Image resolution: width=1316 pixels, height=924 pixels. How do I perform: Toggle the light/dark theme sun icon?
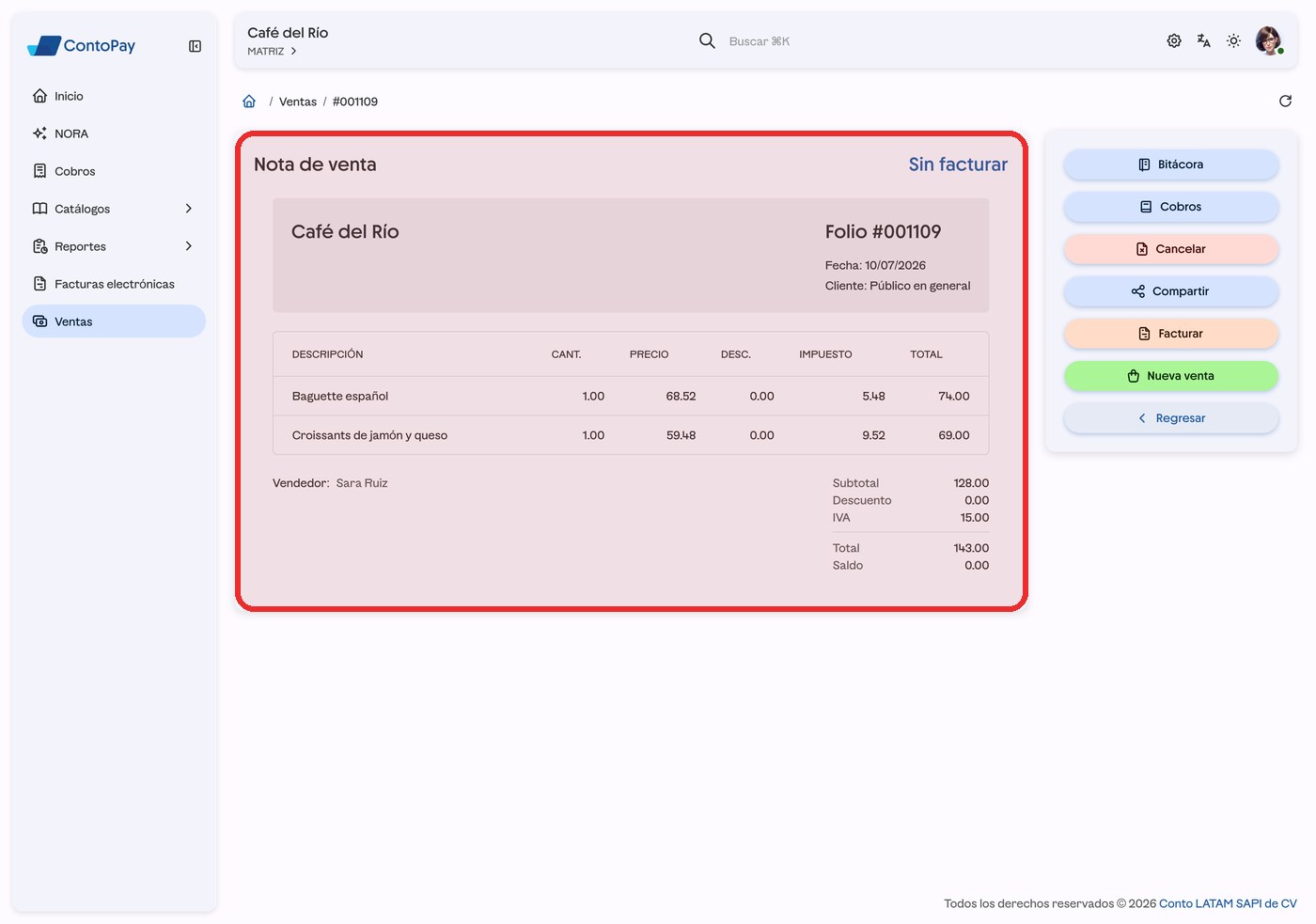pyautogui.click(x=1233, y=40)
